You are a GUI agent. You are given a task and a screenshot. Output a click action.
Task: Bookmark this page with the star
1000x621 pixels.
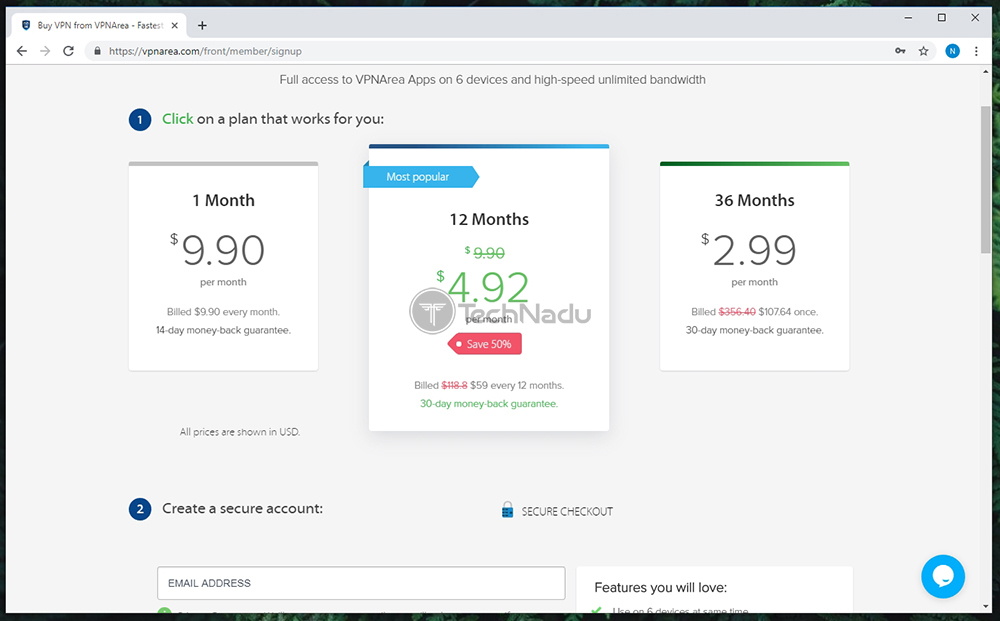coord(923,51)
